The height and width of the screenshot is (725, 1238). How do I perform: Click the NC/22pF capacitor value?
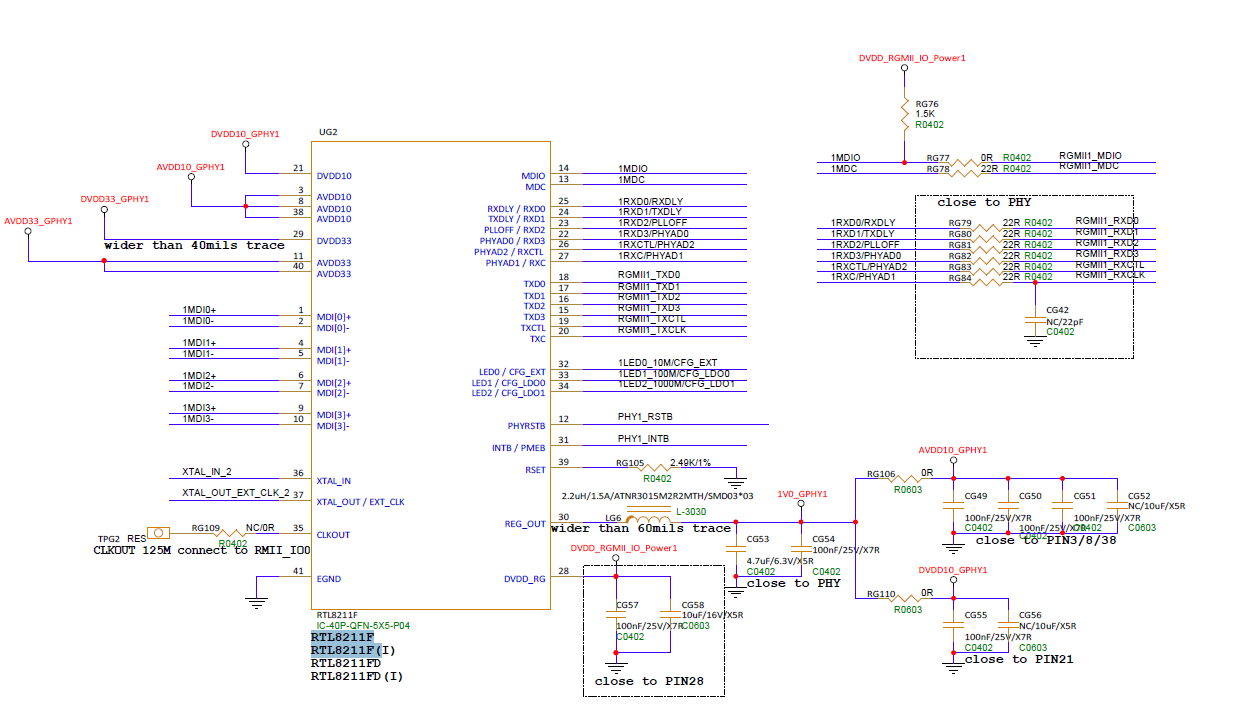pos(1065,321)
